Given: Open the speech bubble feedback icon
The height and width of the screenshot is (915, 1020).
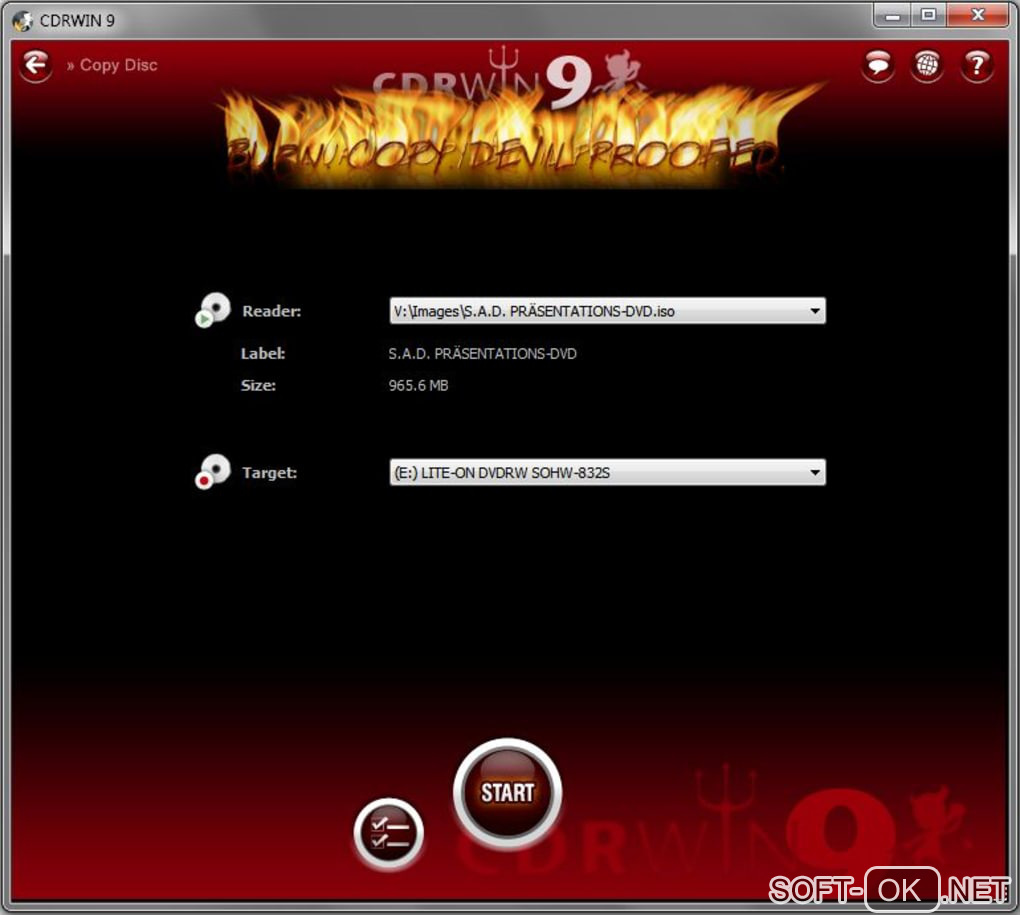Looking at the screenshot, I should click(878, 65).
